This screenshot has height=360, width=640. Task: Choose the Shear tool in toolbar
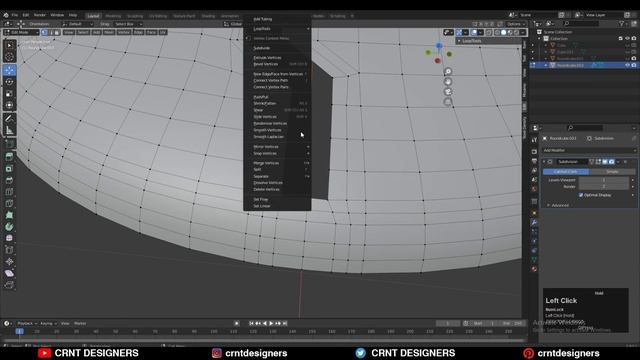pyautogui.click(x=9, y=273)
